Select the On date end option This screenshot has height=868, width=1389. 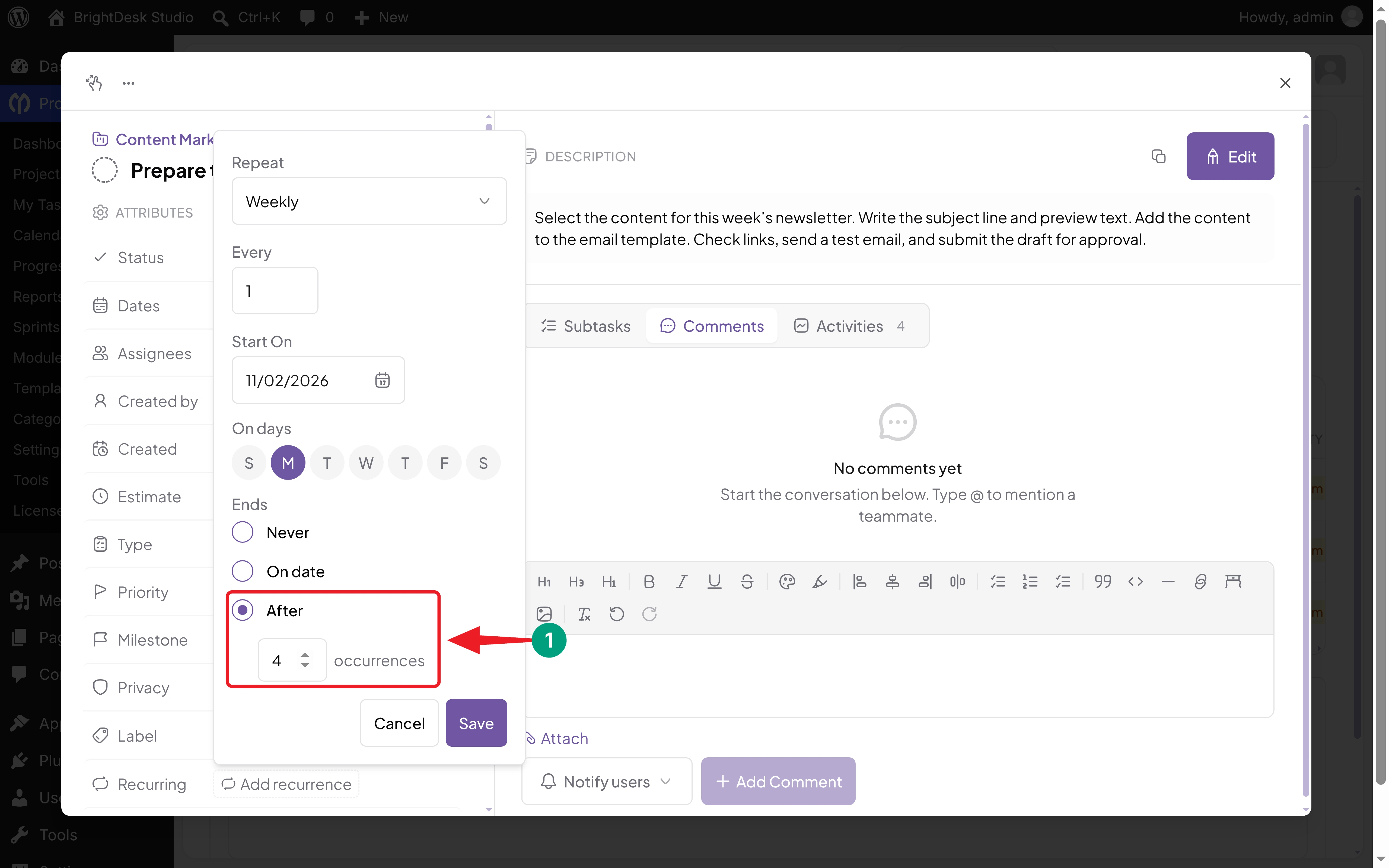[x=242, y=571]
